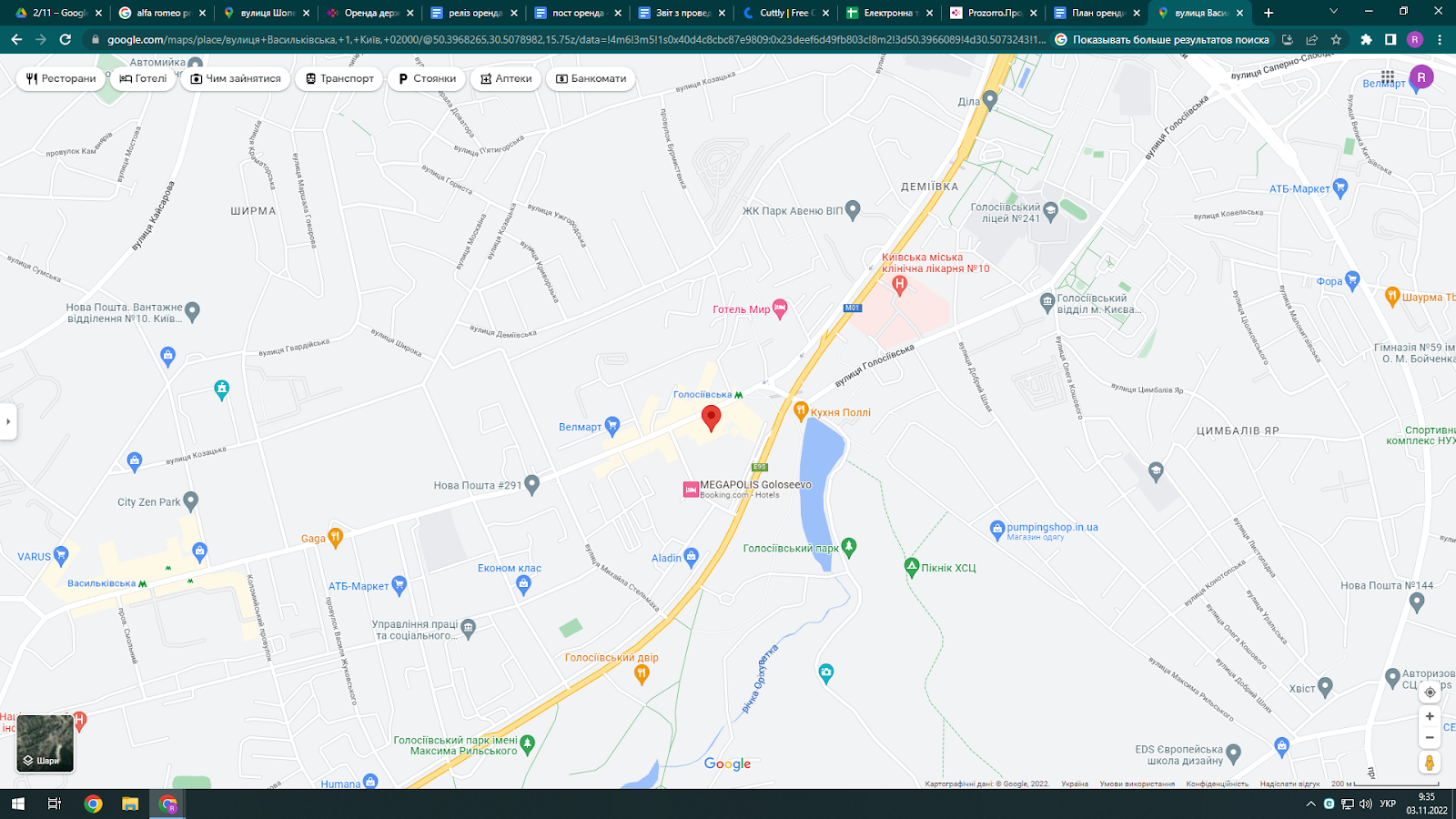The height and width of the screenshot is (819, 1456).
Task: Switch to the alfa romeo browser tab
Action: coord(162,13)
